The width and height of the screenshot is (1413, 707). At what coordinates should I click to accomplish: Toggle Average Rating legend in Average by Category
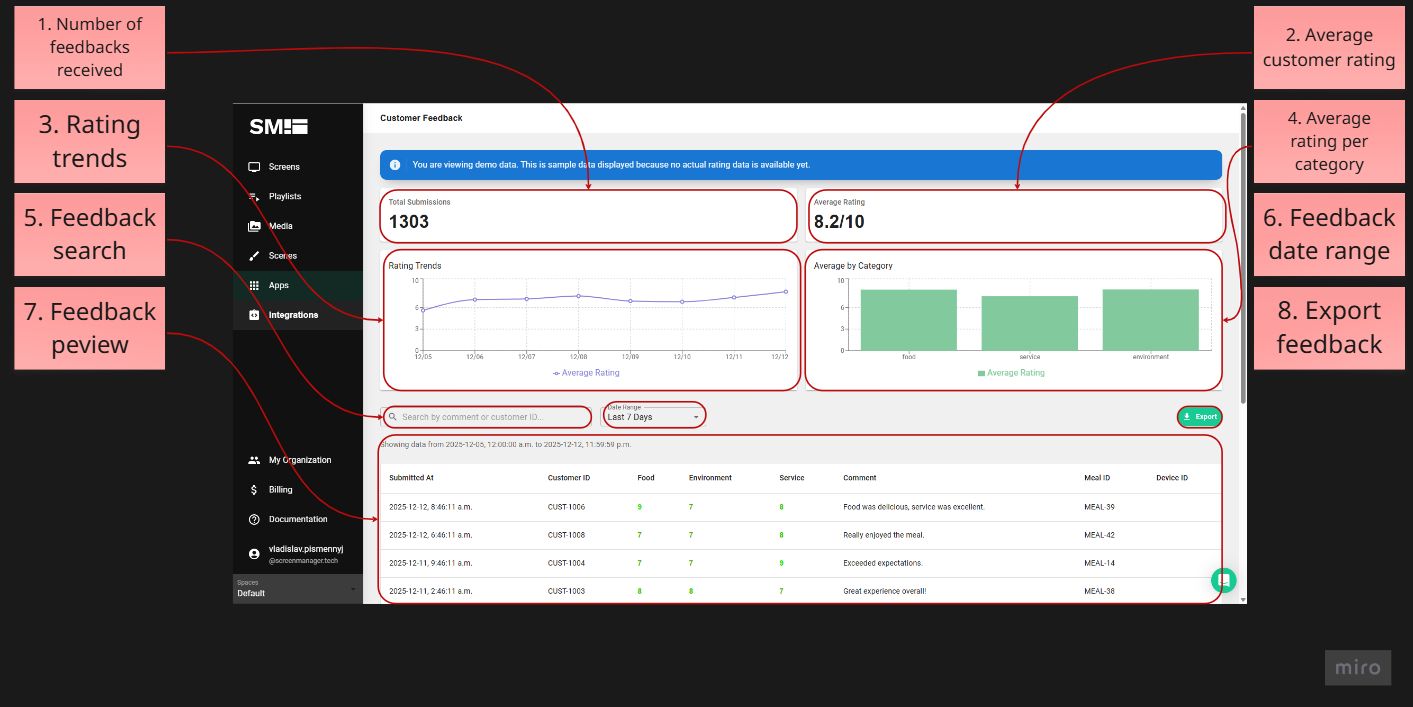(1011, 373)
